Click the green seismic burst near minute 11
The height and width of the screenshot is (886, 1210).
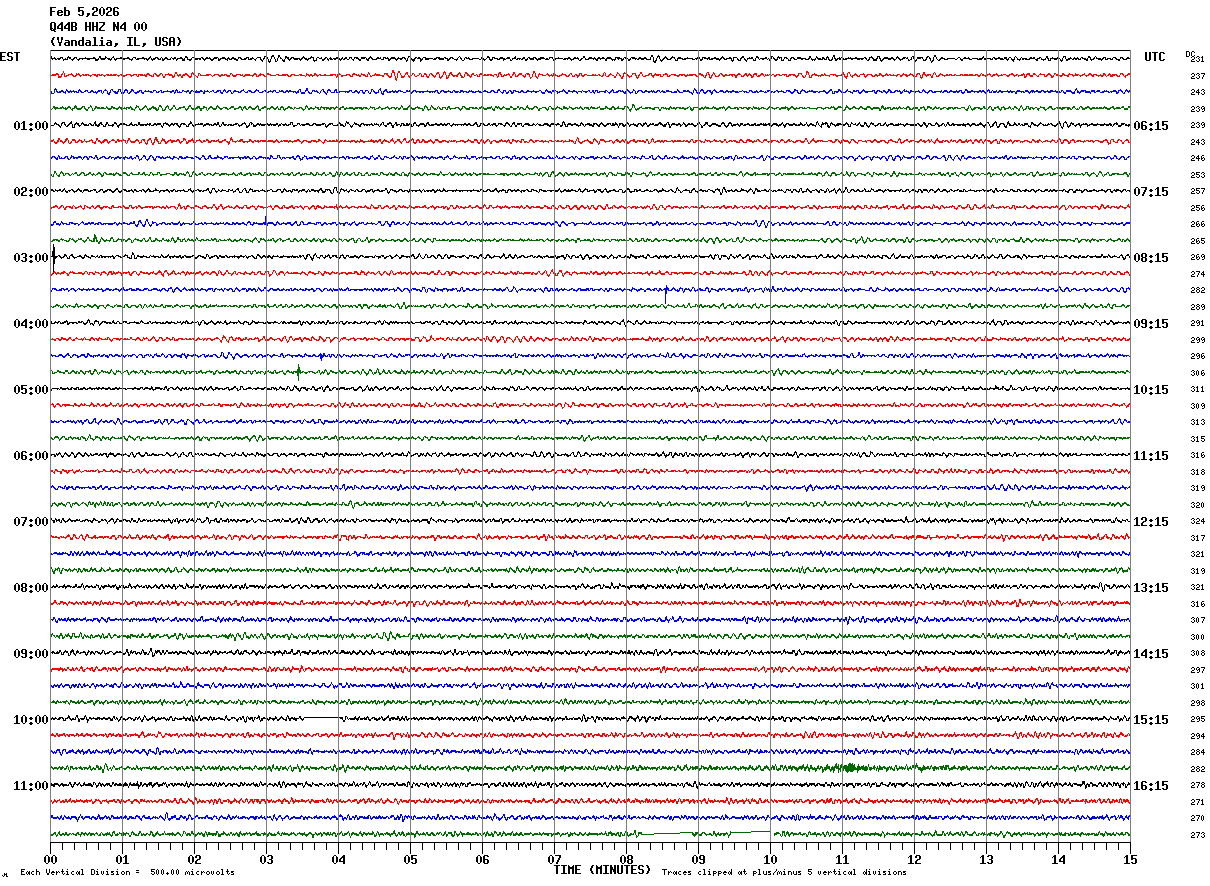point(848,768)
